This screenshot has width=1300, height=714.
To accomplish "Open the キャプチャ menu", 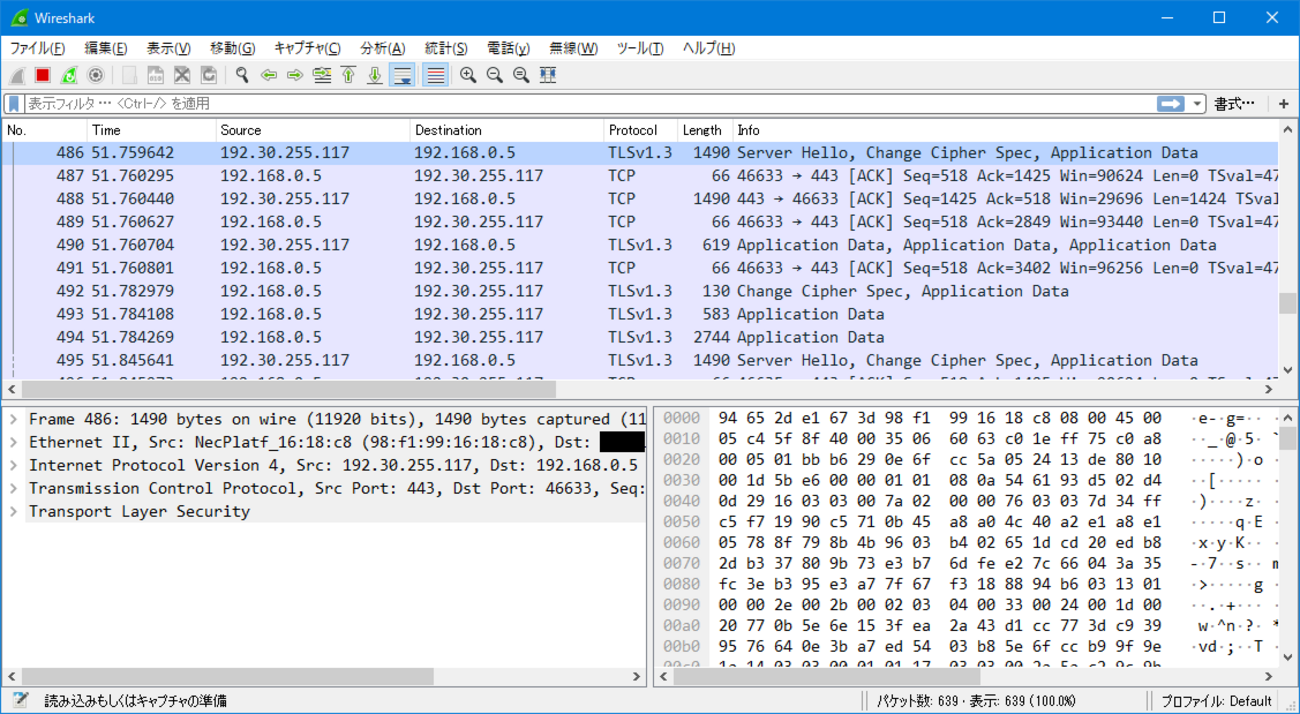I will pos(307,48).
